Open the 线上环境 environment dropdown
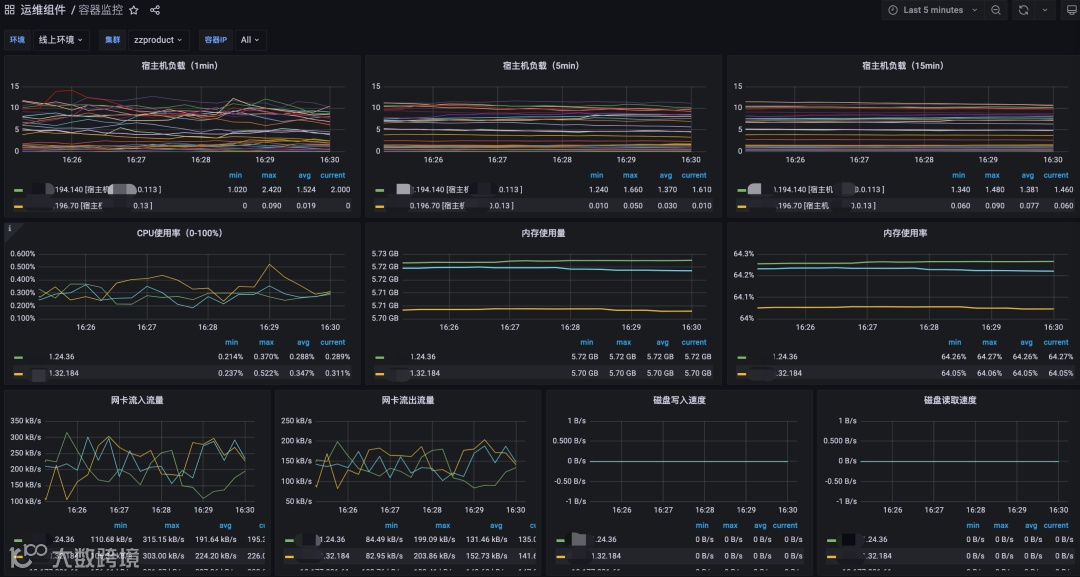 coord(61,40)
